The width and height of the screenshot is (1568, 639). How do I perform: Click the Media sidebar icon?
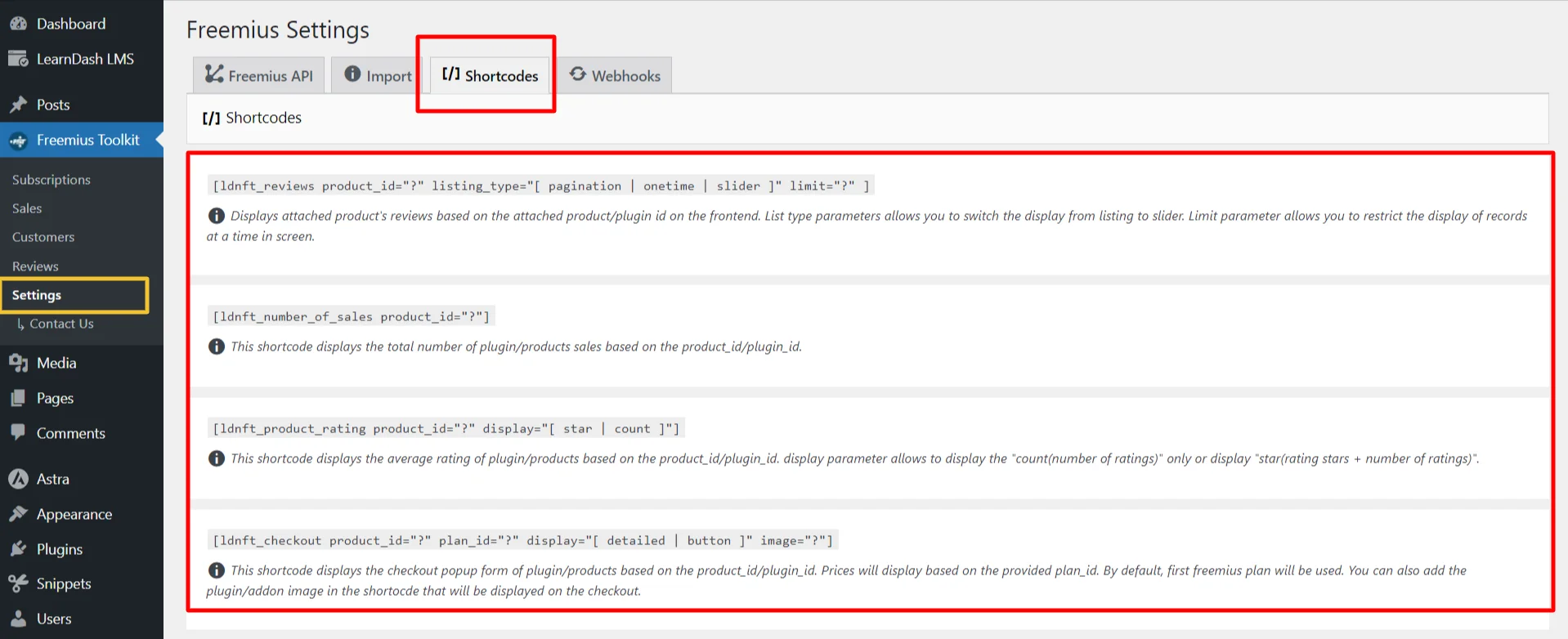point(18,363)
